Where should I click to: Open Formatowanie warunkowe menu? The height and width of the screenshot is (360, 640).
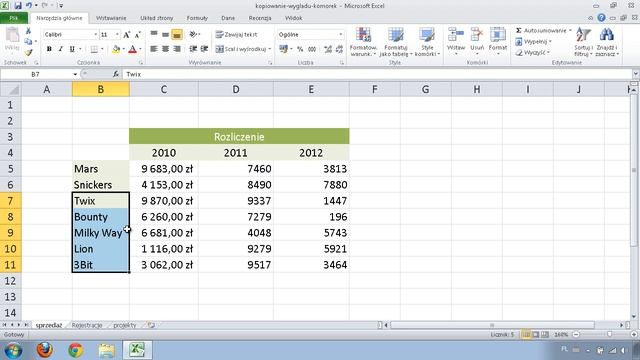coord(363,42)
